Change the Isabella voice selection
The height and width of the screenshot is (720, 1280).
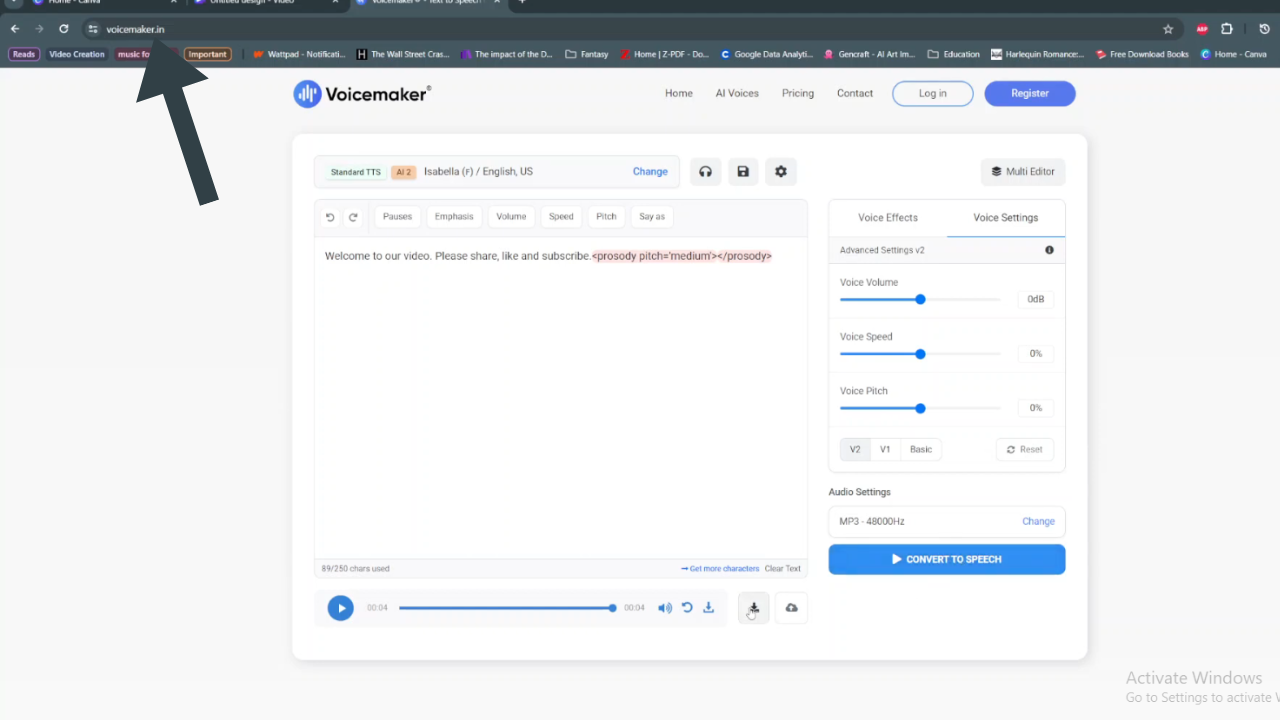pos(650,172)
